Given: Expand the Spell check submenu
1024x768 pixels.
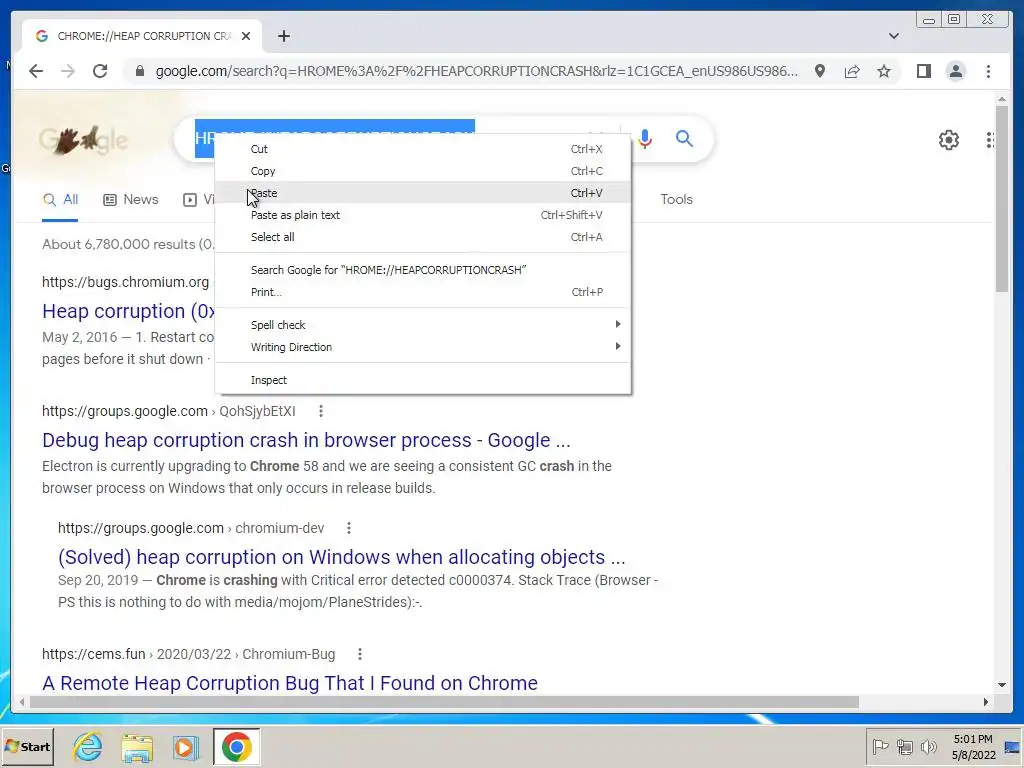Looking at the screenshot, I should coord(423,325).
